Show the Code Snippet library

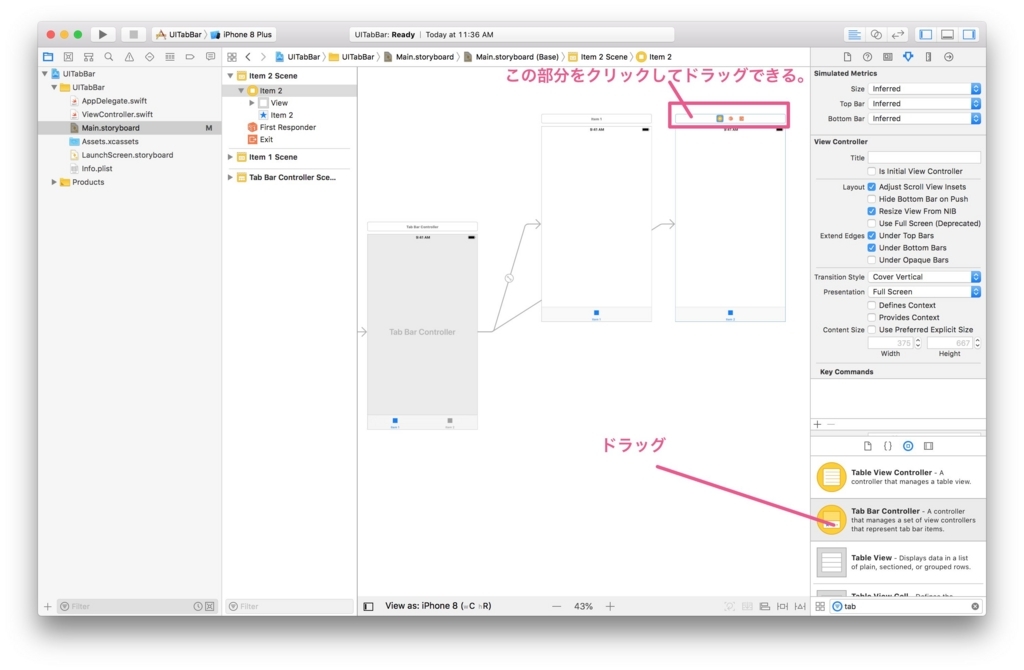[888, 446]
